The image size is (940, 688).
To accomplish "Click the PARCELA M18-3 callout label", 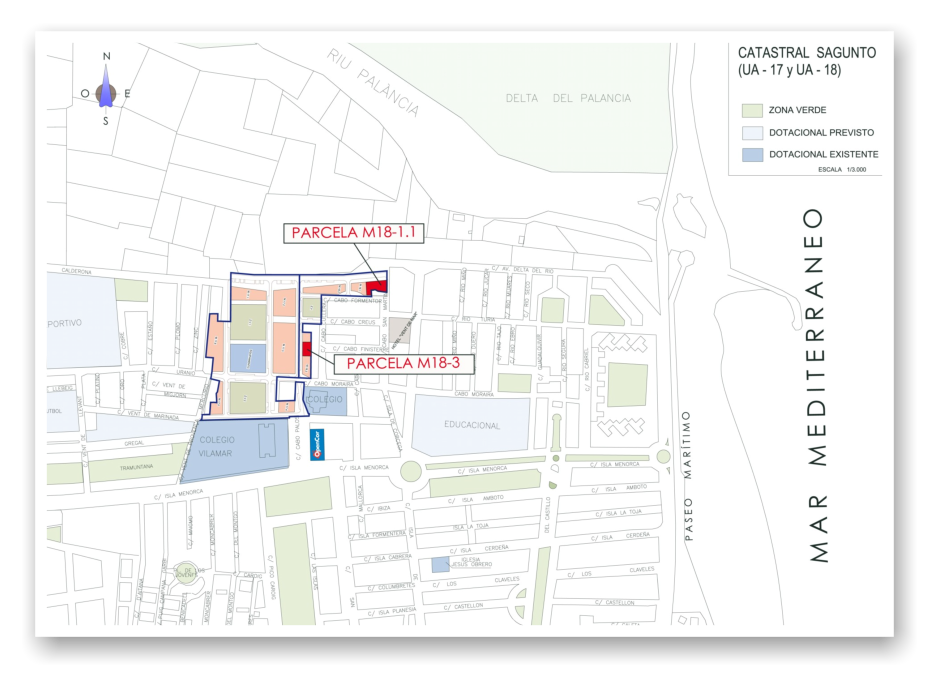I will [x=403, y=363].
